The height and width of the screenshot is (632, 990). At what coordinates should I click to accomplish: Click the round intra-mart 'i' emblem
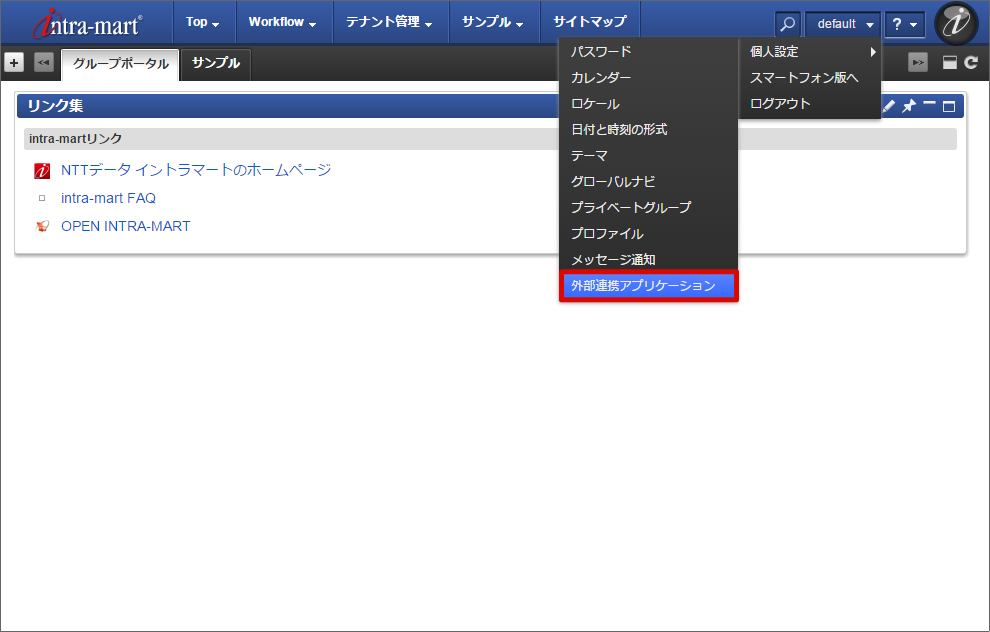[956, 23]
